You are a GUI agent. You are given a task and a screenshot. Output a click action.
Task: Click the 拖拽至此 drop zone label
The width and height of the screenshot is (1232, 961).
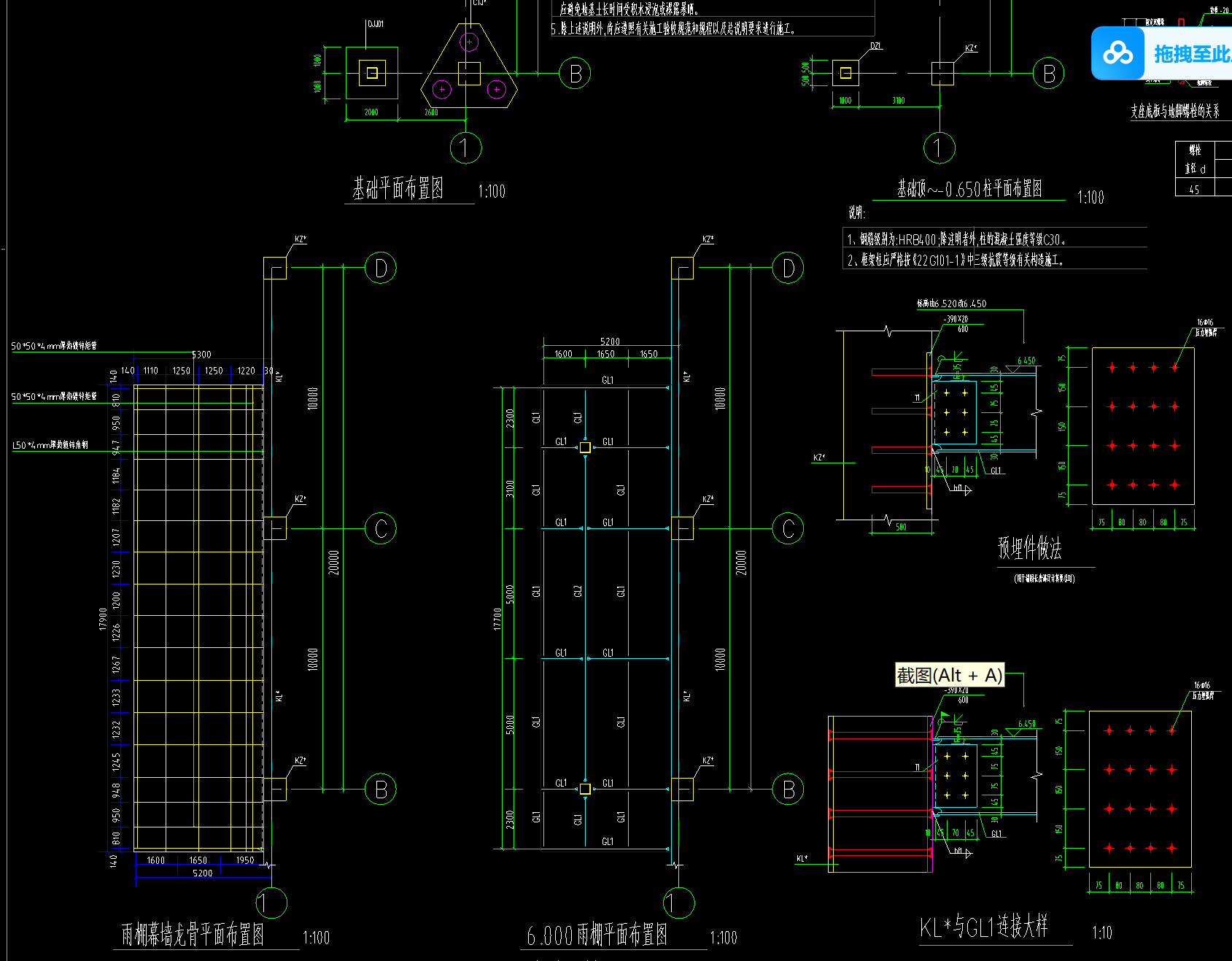pyautogui.click(x=1192, y=54)
